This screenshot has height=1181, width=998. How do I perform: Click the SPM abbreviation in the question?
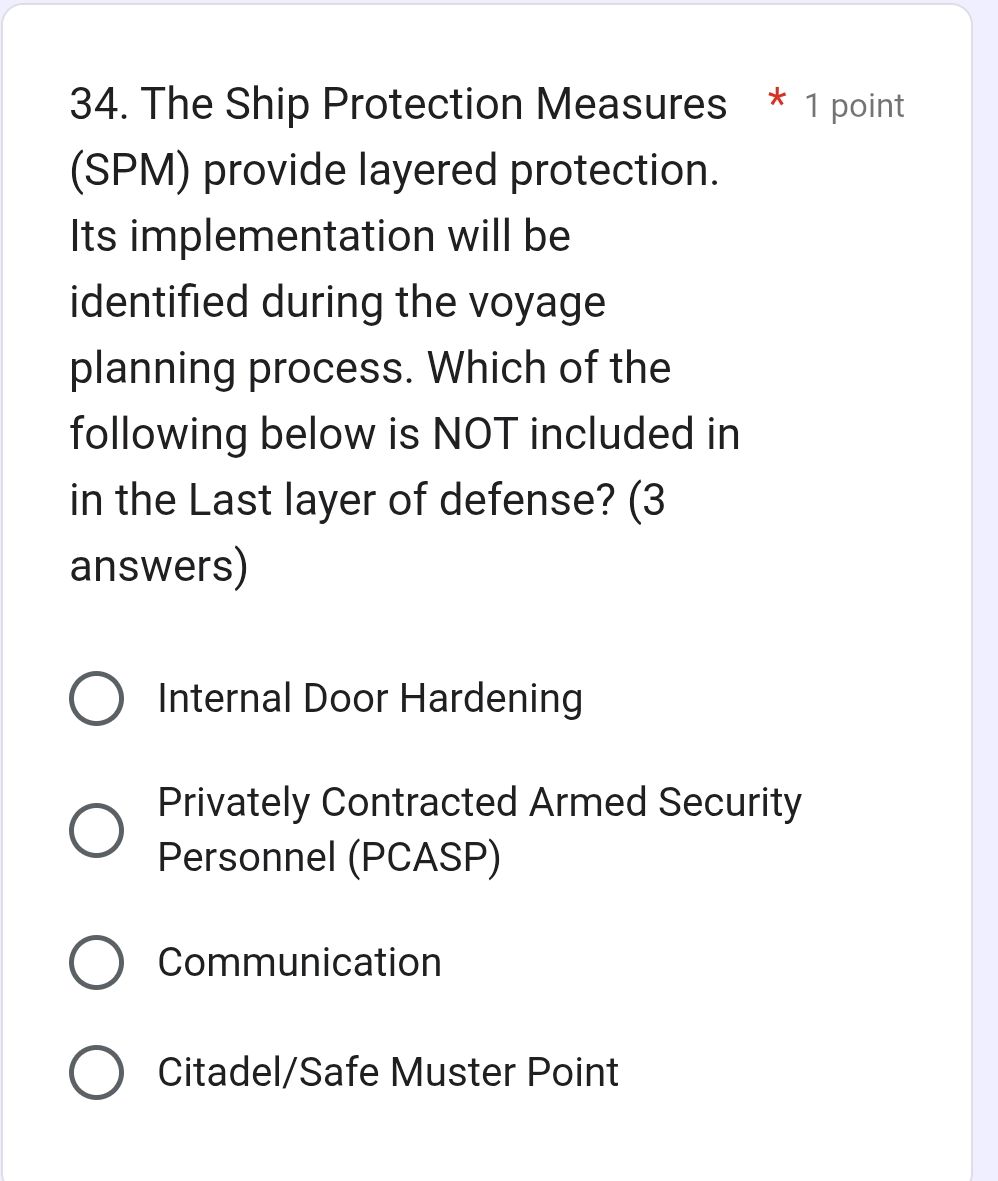[127, 169]
